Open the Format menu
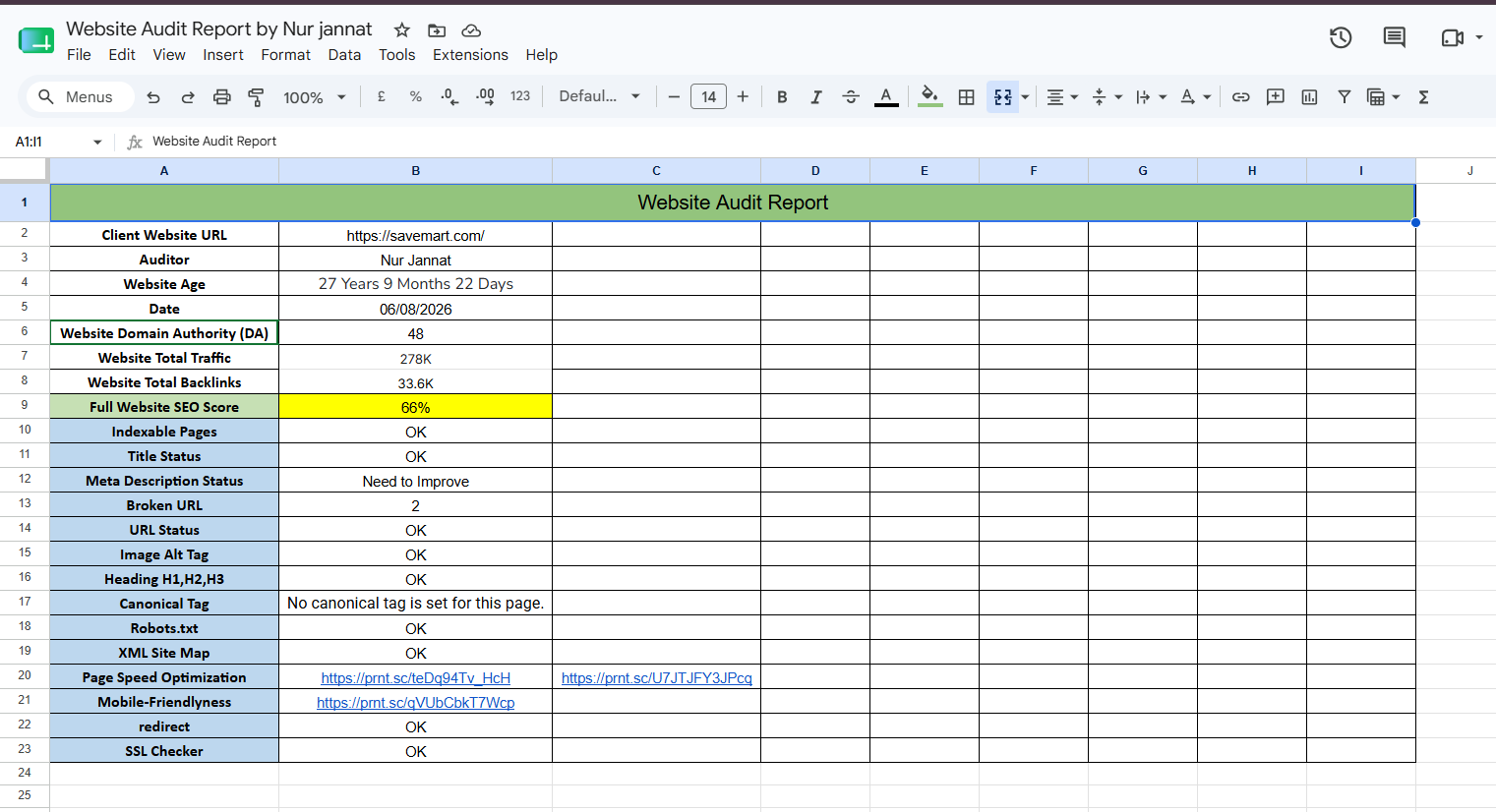Screen dimensions: 1496x812 [x=285, y=55]
